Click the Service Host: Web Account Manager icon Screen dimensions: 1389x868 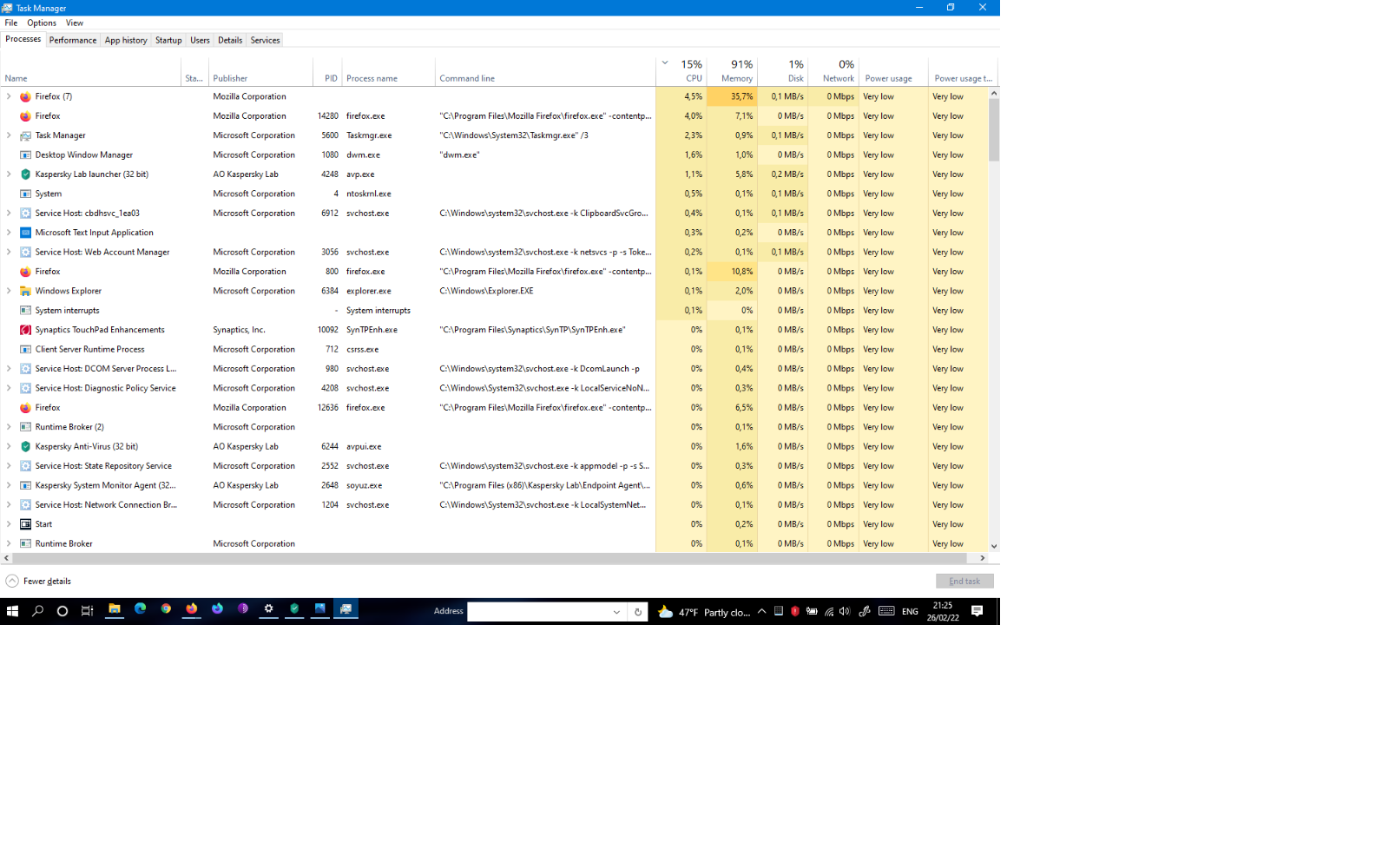point(25,252)
